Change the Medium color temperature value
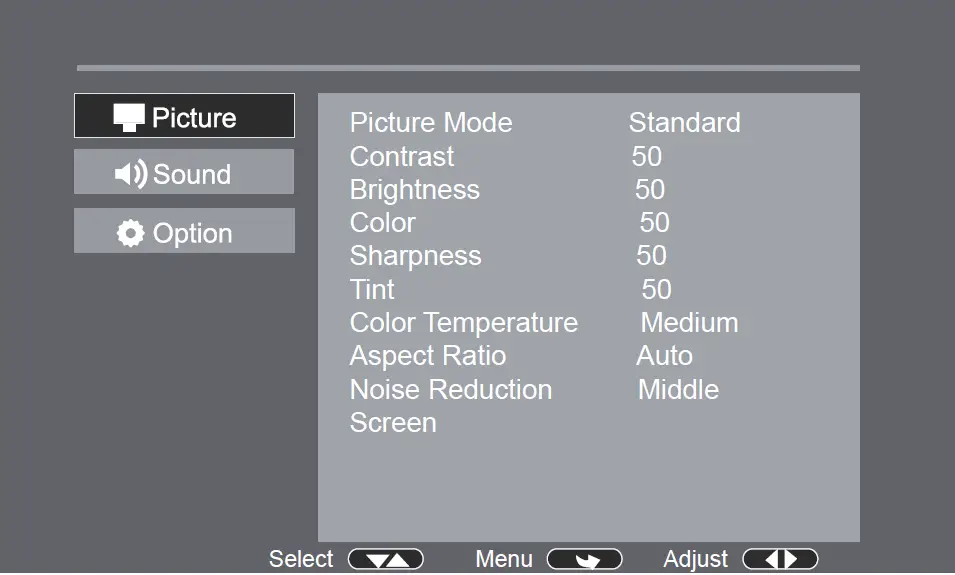The width and height of the screenshot is (955, 575). (689, 323)
